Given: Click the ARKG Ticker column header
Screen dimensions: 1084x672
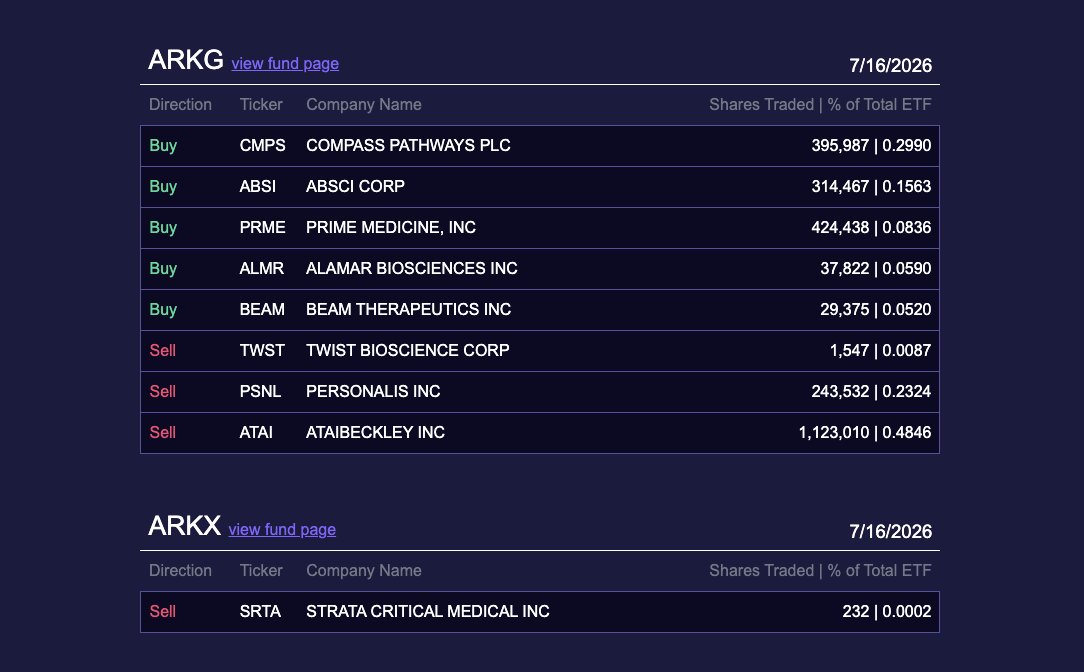Looking at the screenshot, I should [261, 104].
